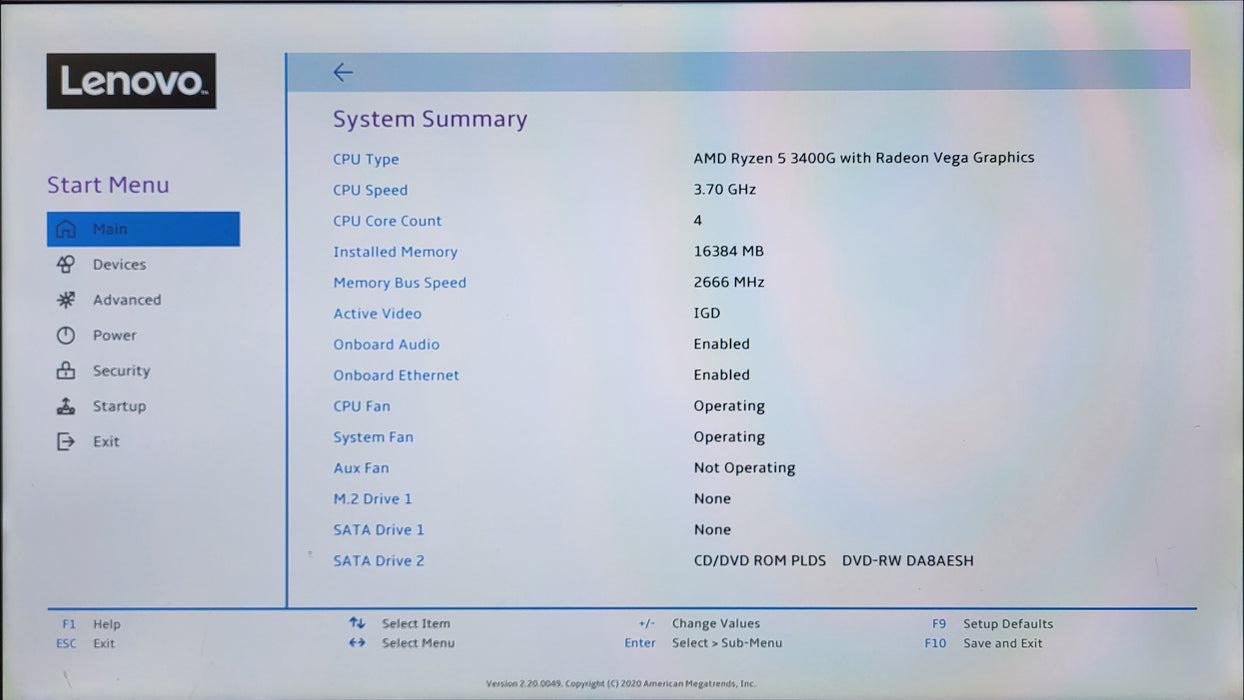Click the Startup icon in sidebar
1244x700 pixels.
(x=66, y=406)
